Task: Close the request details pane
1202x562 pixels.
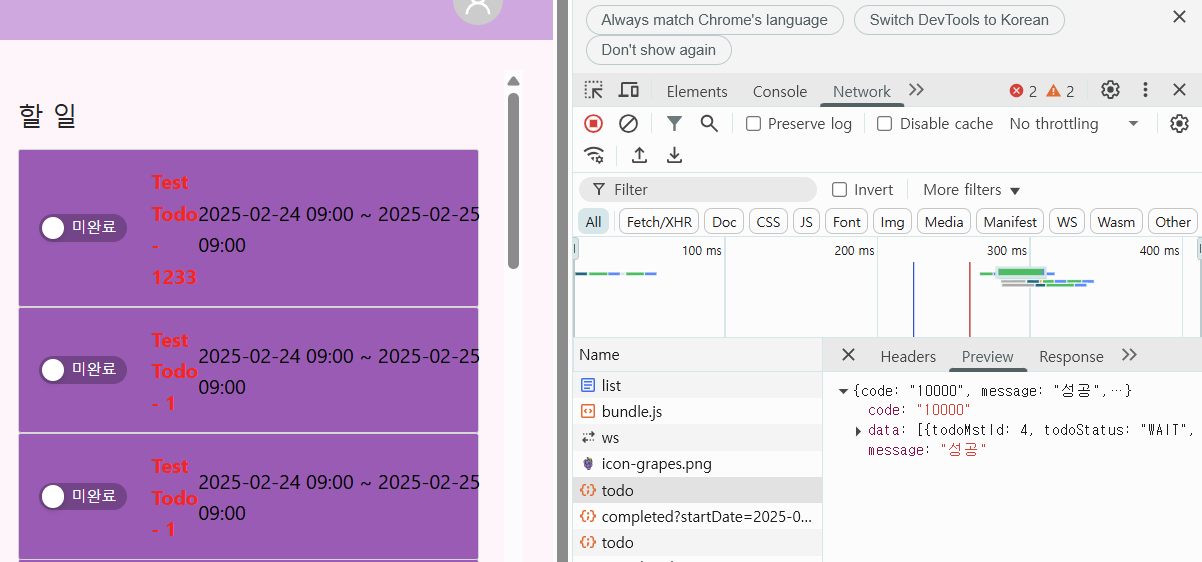Action: tap(848, 355)
